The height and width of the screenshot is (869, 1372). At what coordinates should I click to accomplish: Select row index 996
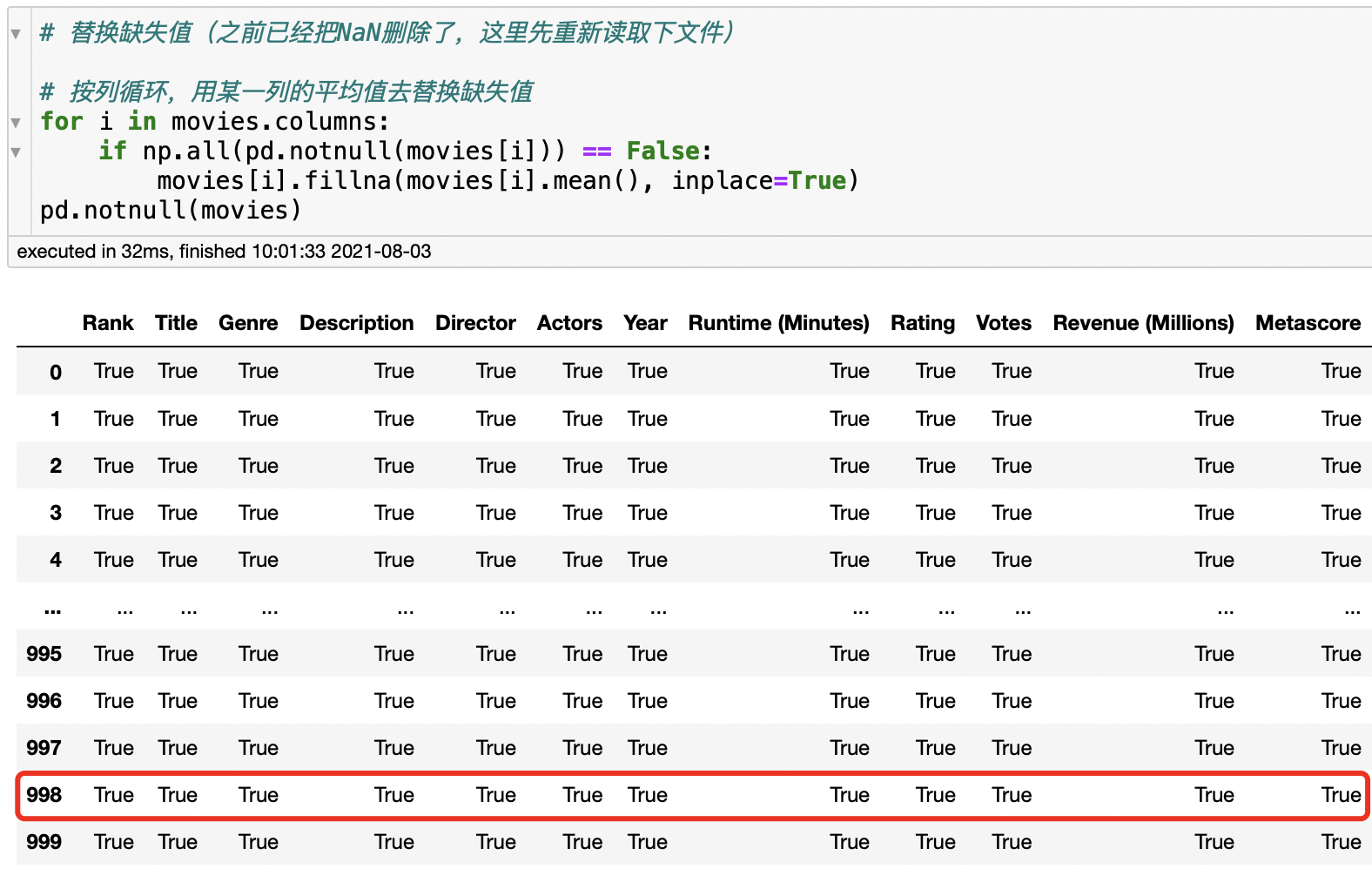tap(44, 701)
